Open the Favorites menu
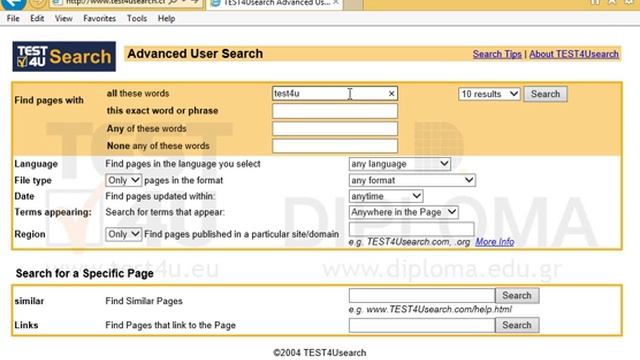The image size is (640, 360). point(100,18)
